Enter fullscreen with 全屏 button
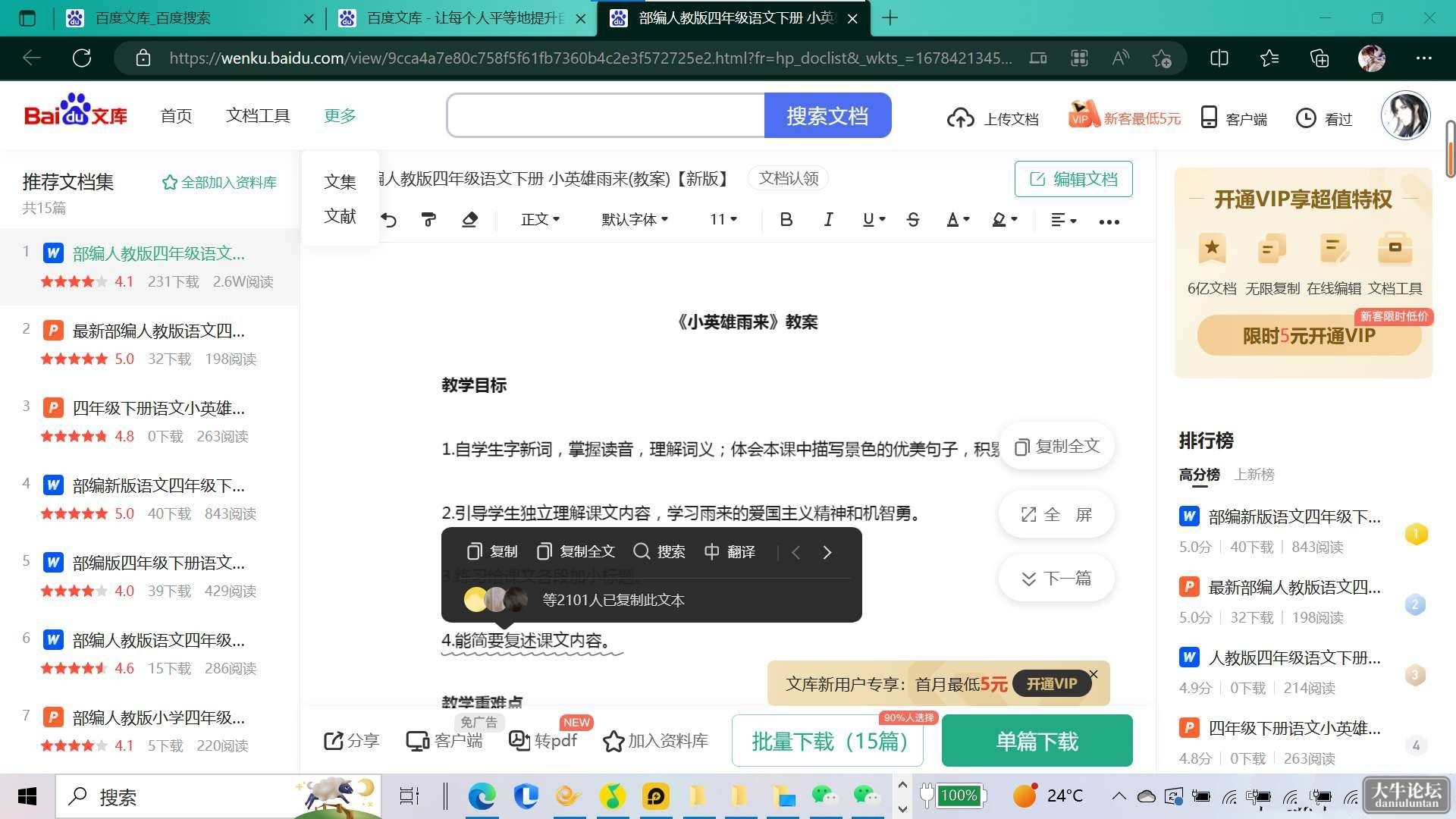The height and width of the screenshot is (819, 1456). click(x=1057, y=515)
